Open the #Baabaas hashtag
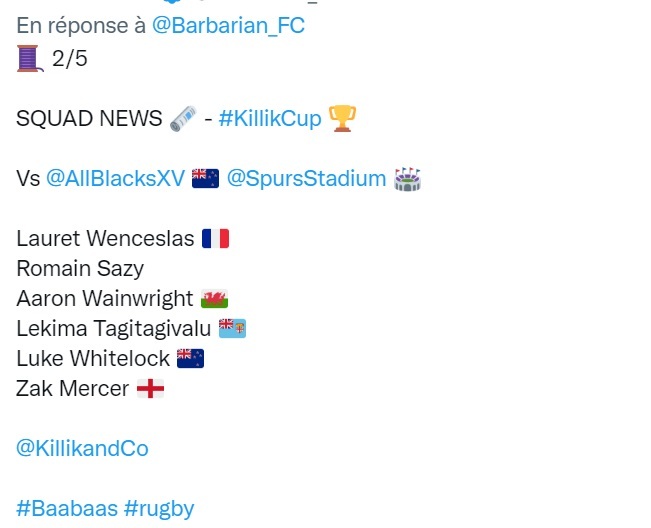651x528 pixels. coord(66,508)
